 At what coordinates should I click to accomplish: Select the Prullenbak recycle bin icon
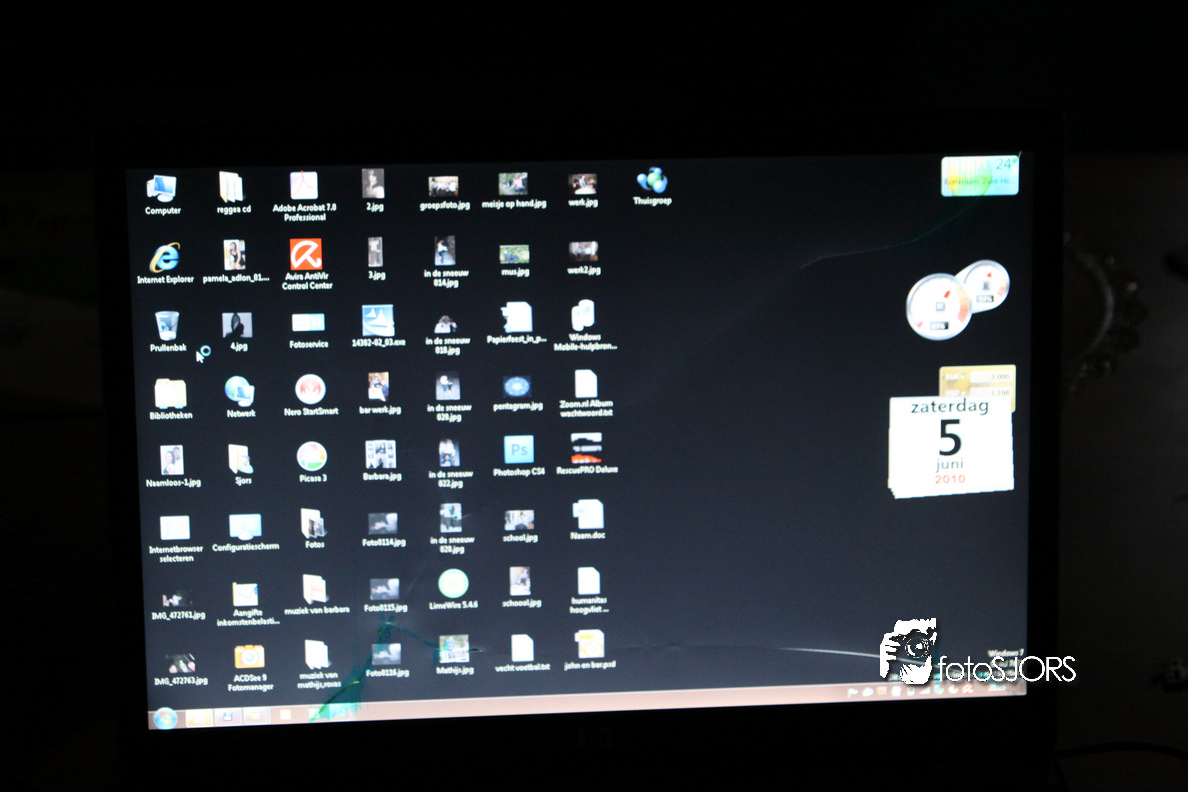coord(167,325)
